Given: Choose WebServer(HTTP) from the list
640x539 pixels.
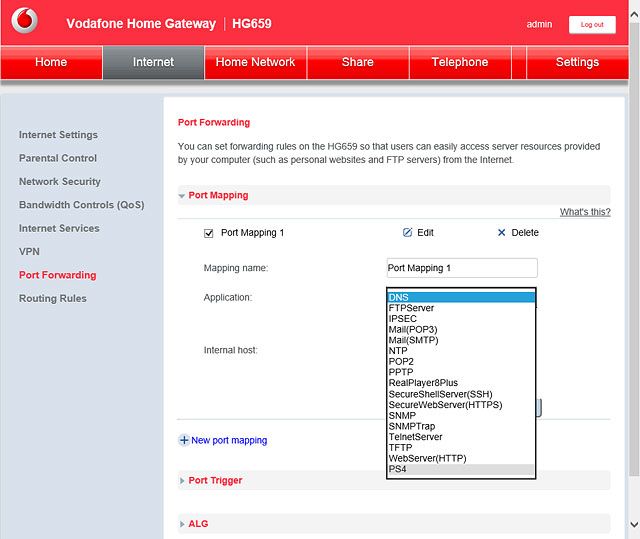Looking at the screenshot, I should point(460,458).
